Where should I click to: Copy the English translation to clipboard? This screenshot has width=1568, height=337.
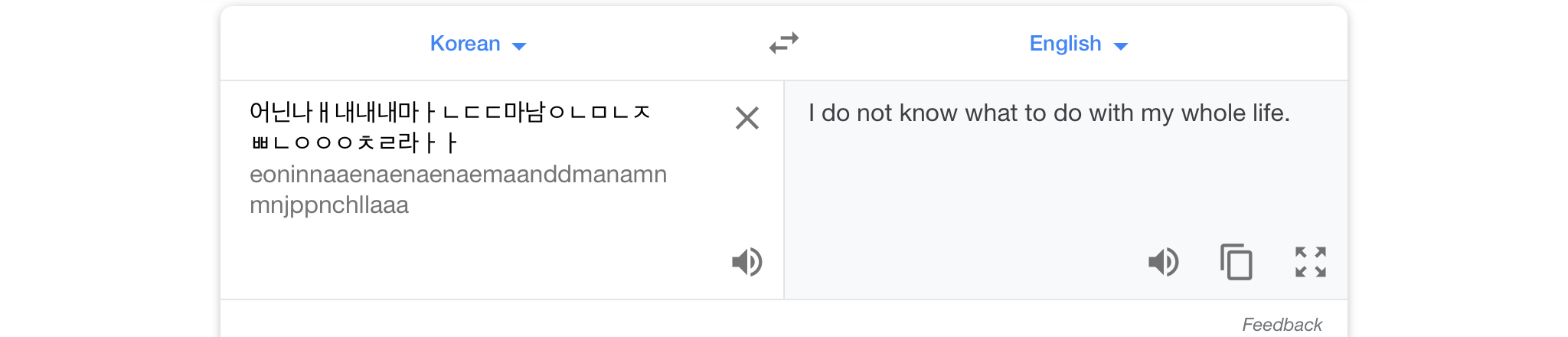tap(1236, 262)
